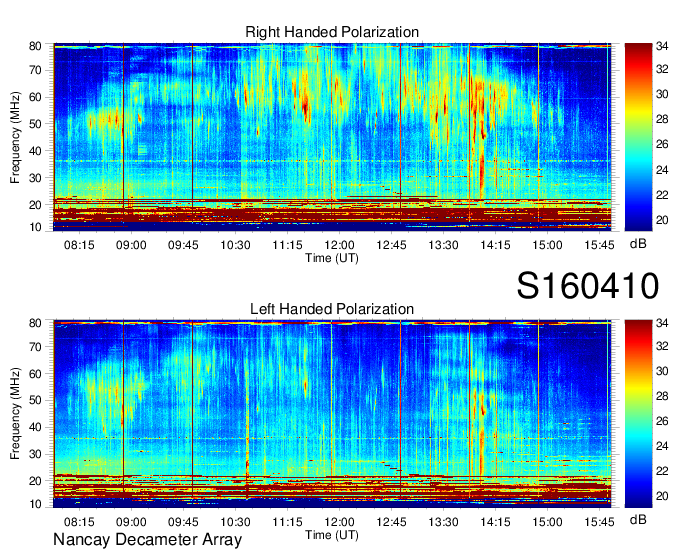680x552 pixels.
Task: Click the bottom panel 'Time (UT)' axis label
Action: [x=332, y=535]
